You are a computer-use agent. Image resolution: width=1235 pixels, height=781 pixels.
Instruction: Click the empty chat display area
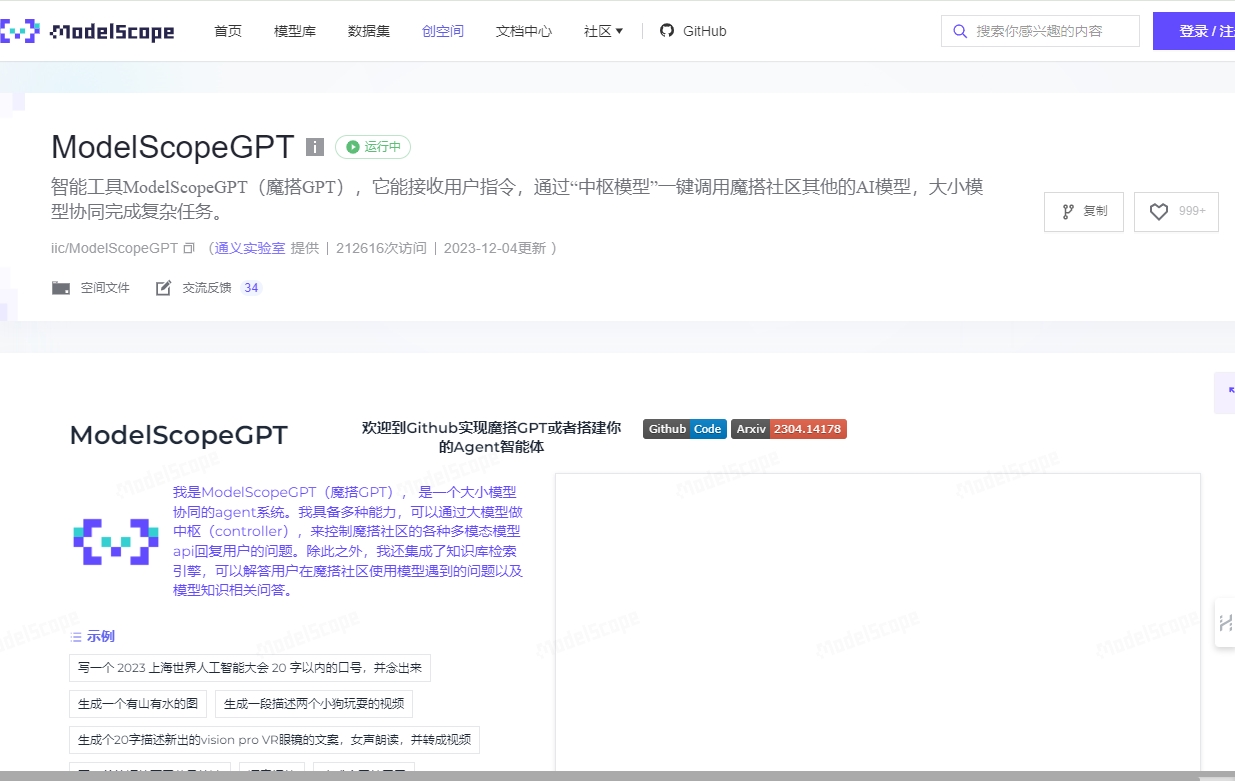877,620
